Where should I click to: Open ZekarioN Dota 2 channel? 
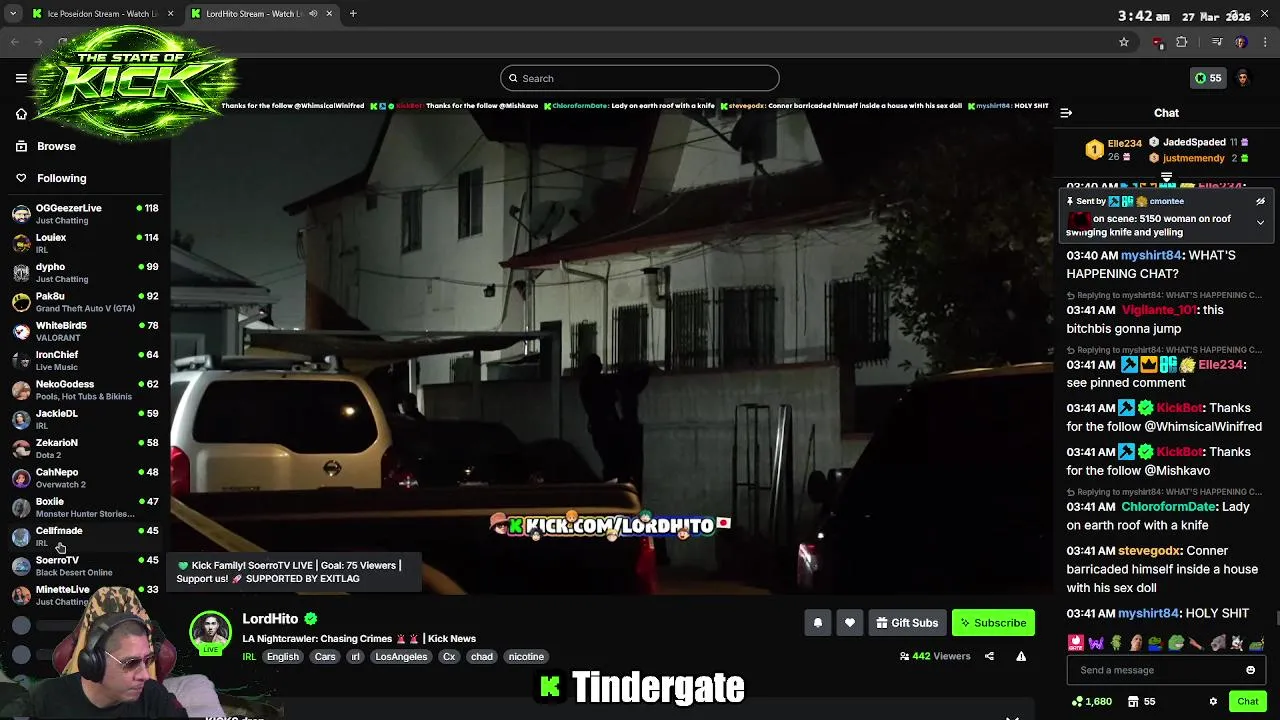(85, 448)
